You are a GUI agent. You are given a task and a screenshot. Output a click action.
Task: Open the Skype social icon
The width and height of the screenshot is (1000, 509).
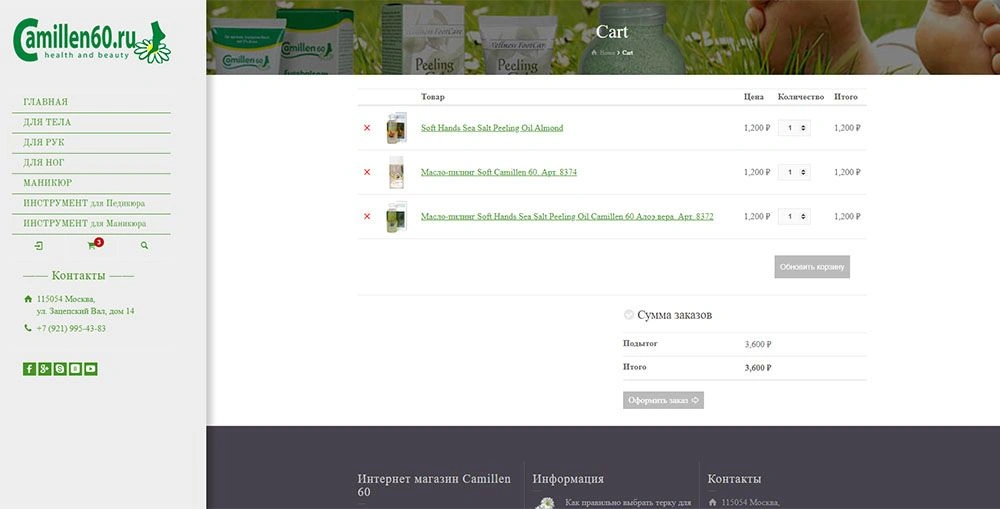point(60,369)
